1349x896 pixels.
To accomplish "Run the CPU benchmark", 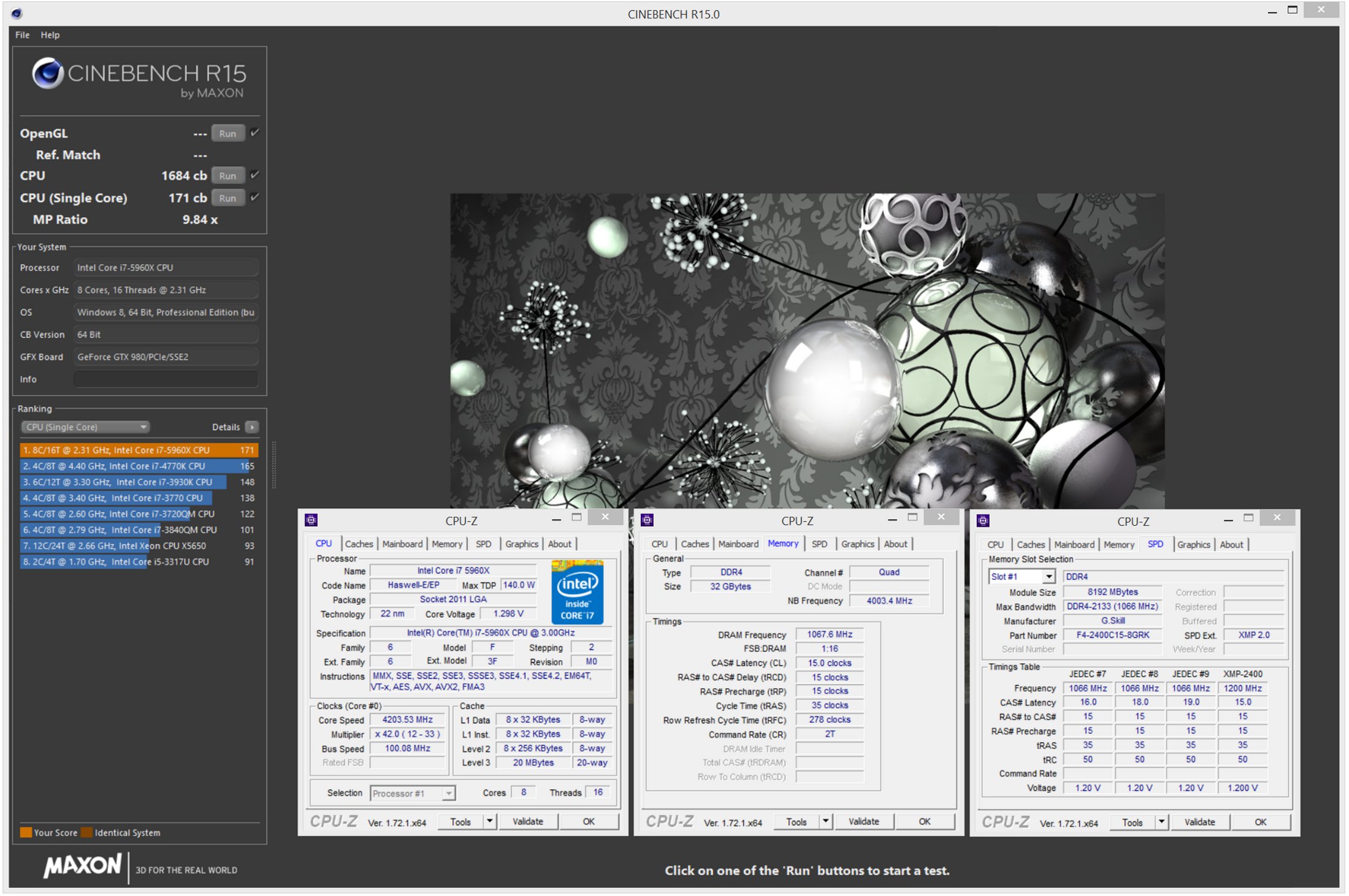I will [x=227, y=175].
